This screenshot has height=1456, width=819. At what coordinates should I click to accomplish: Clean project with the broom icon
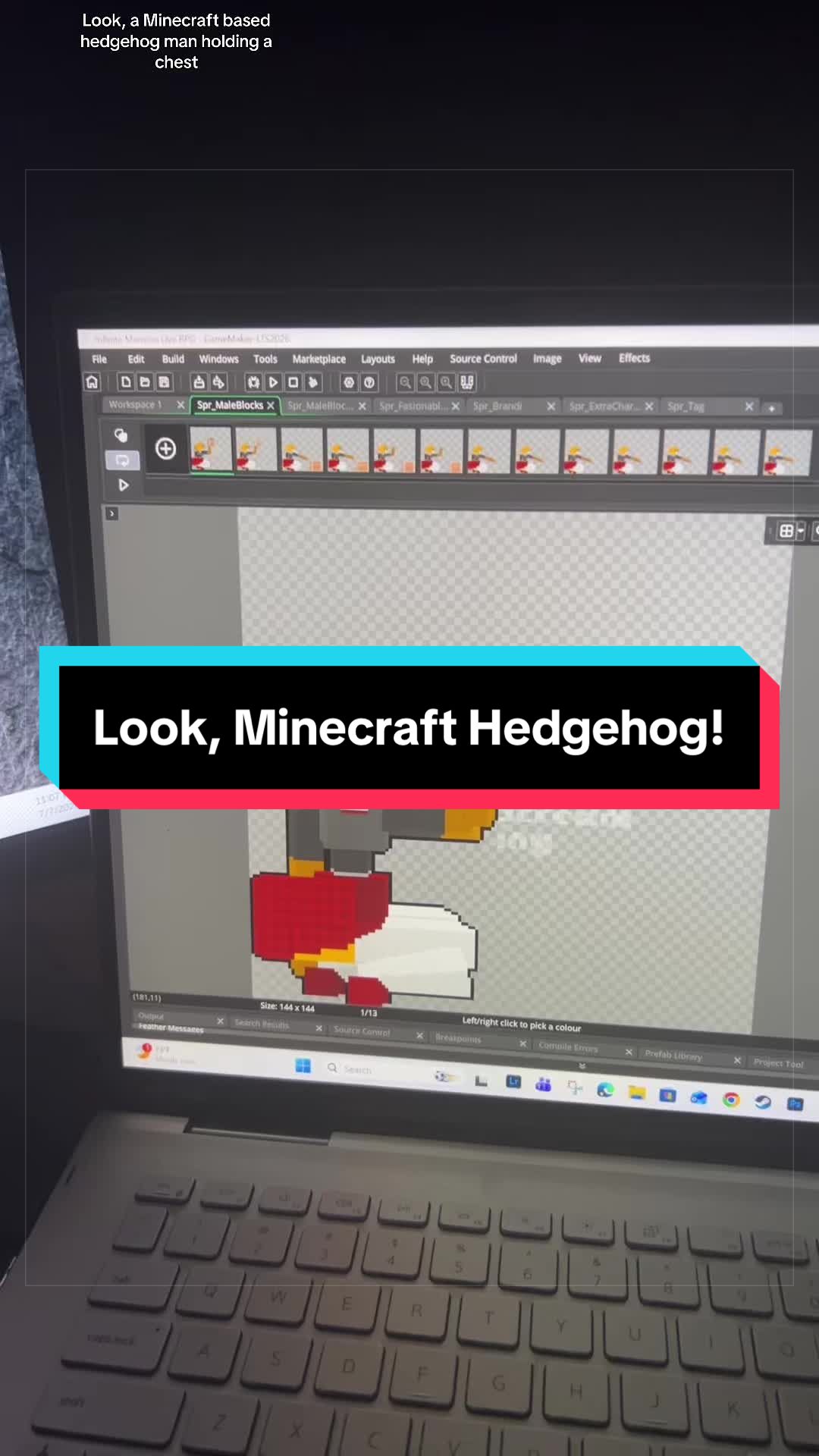point(312,382)
